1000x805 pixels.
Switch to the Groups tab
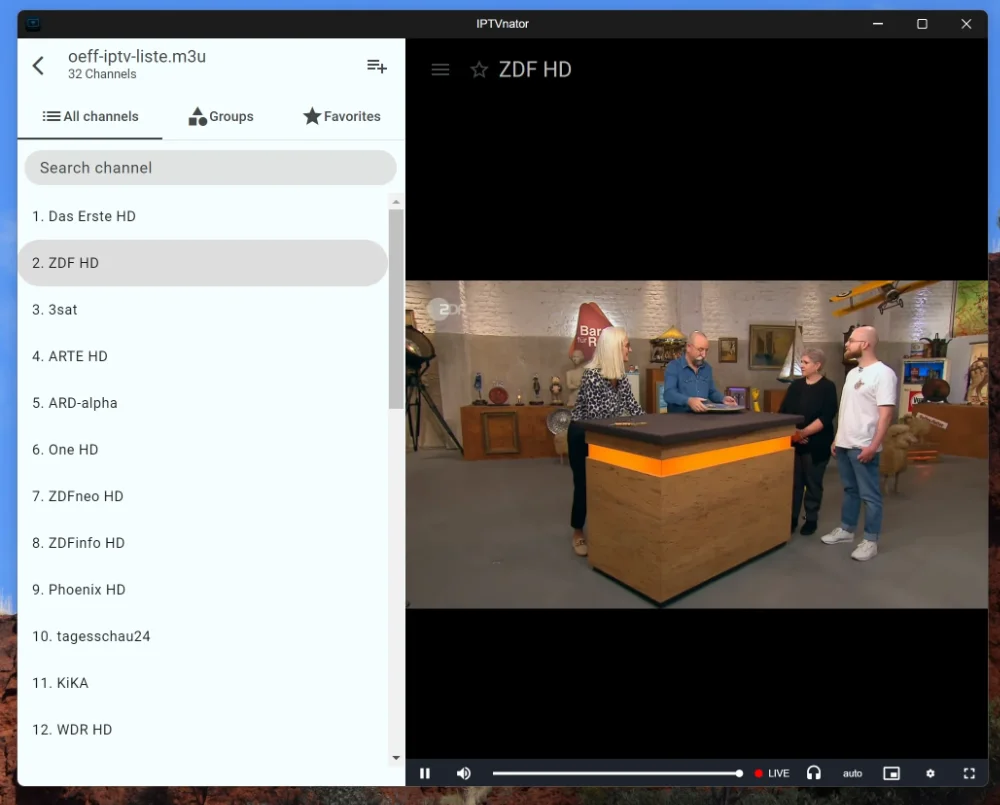221,117
